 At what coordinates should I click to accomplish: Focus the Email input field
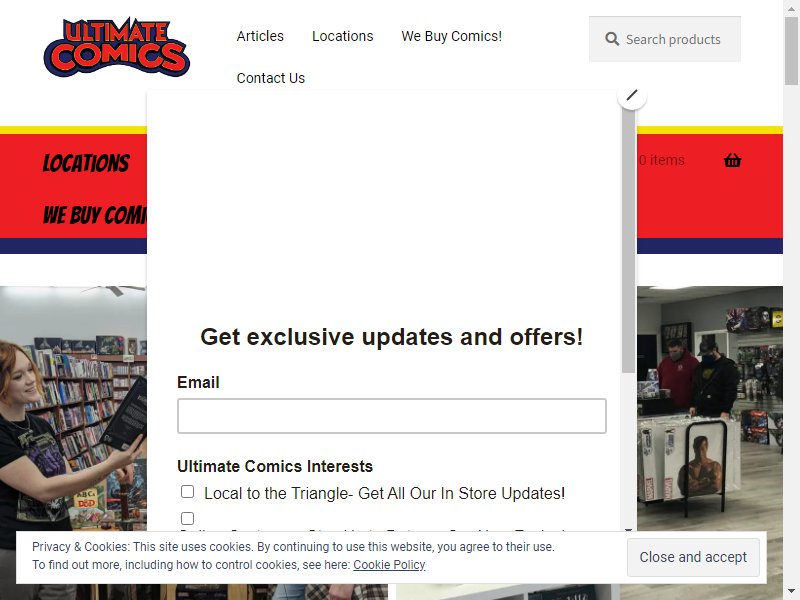tap(391, 416)
